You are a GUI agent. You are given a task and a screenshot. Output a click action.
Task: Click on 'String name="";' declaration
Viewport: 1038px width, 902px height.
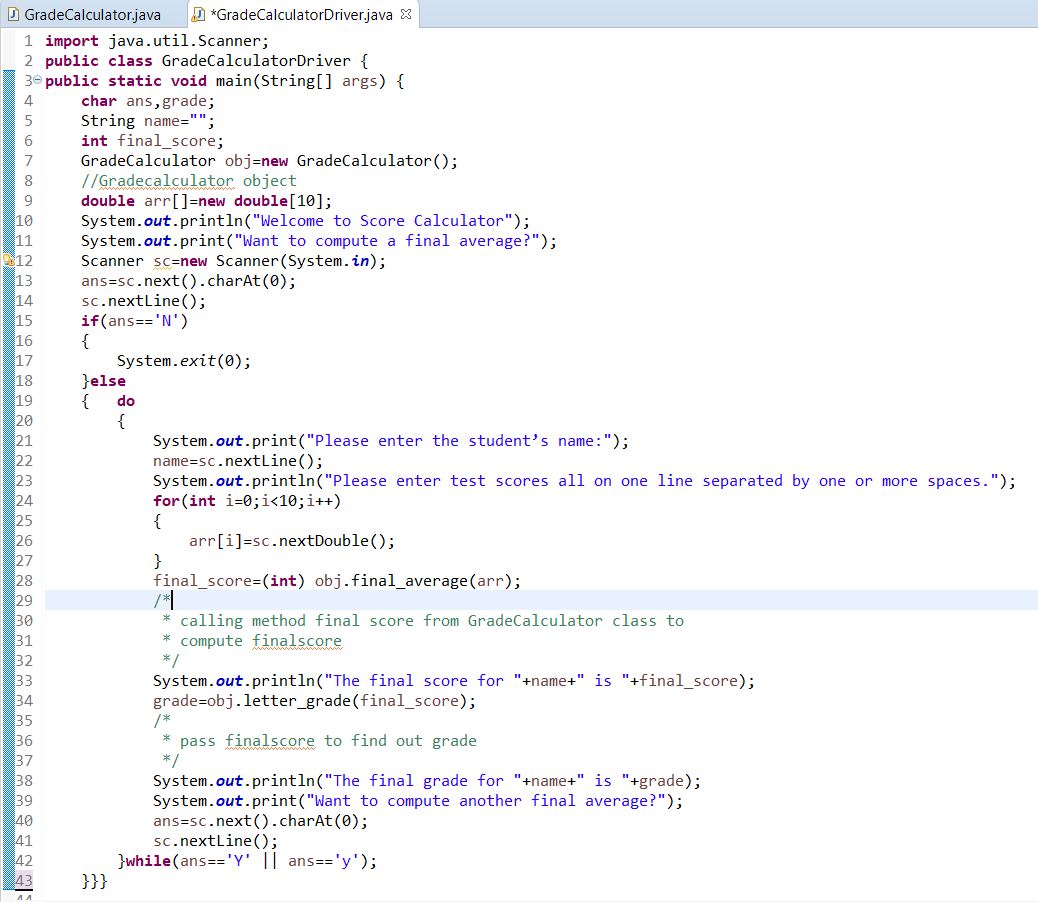pyautogui.click(x=148, y=121)
